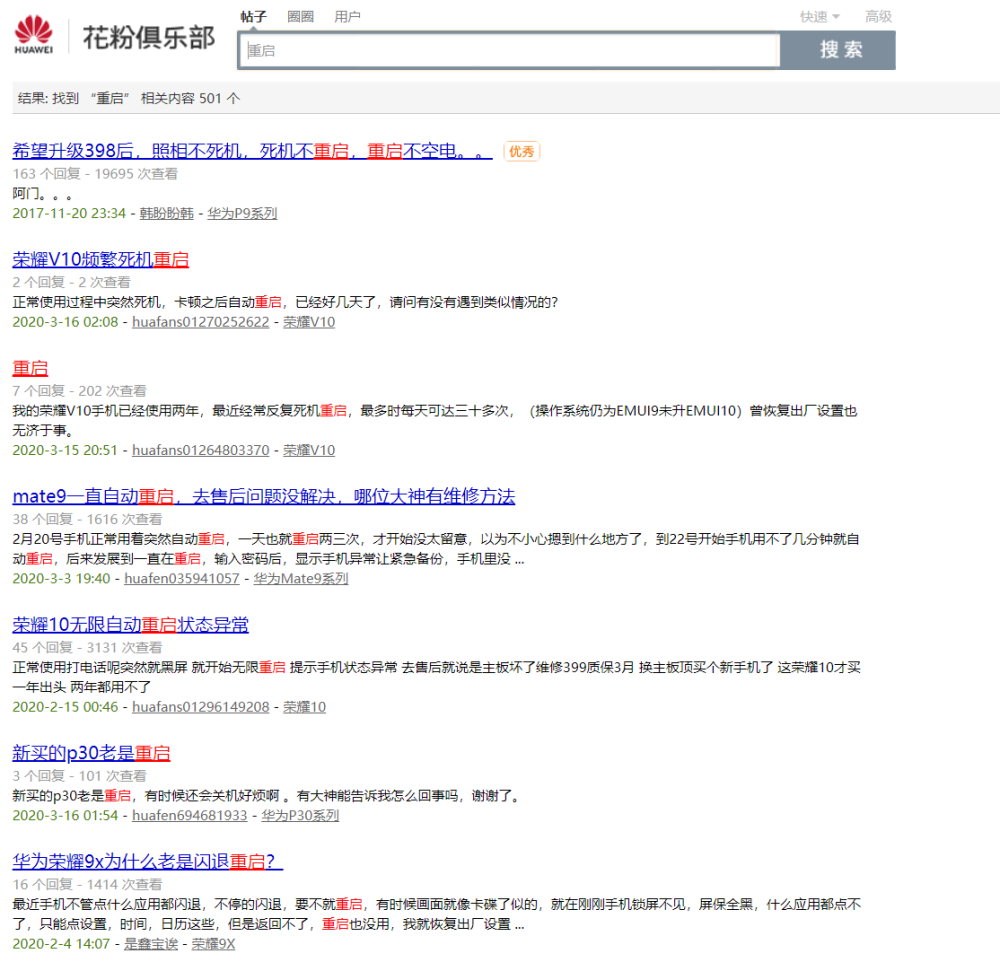Open author profile huafans01264803370
The height and width of the screenshot is (971, 1000).
pos(200,450)
